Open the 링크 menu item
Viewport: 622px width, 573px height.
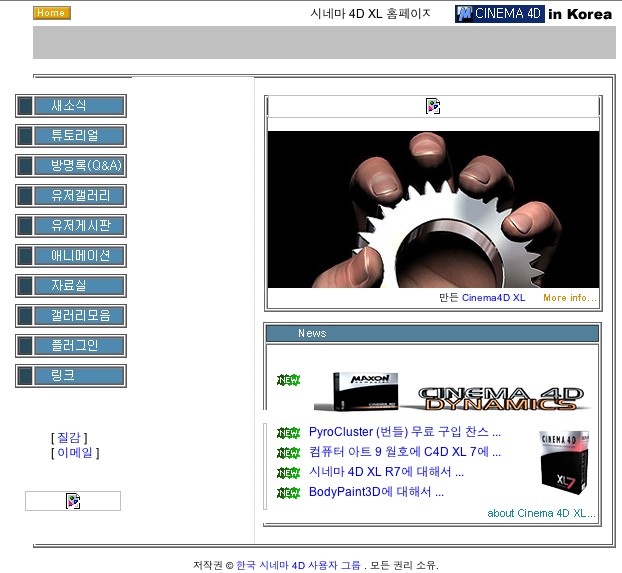pos(71,376)
